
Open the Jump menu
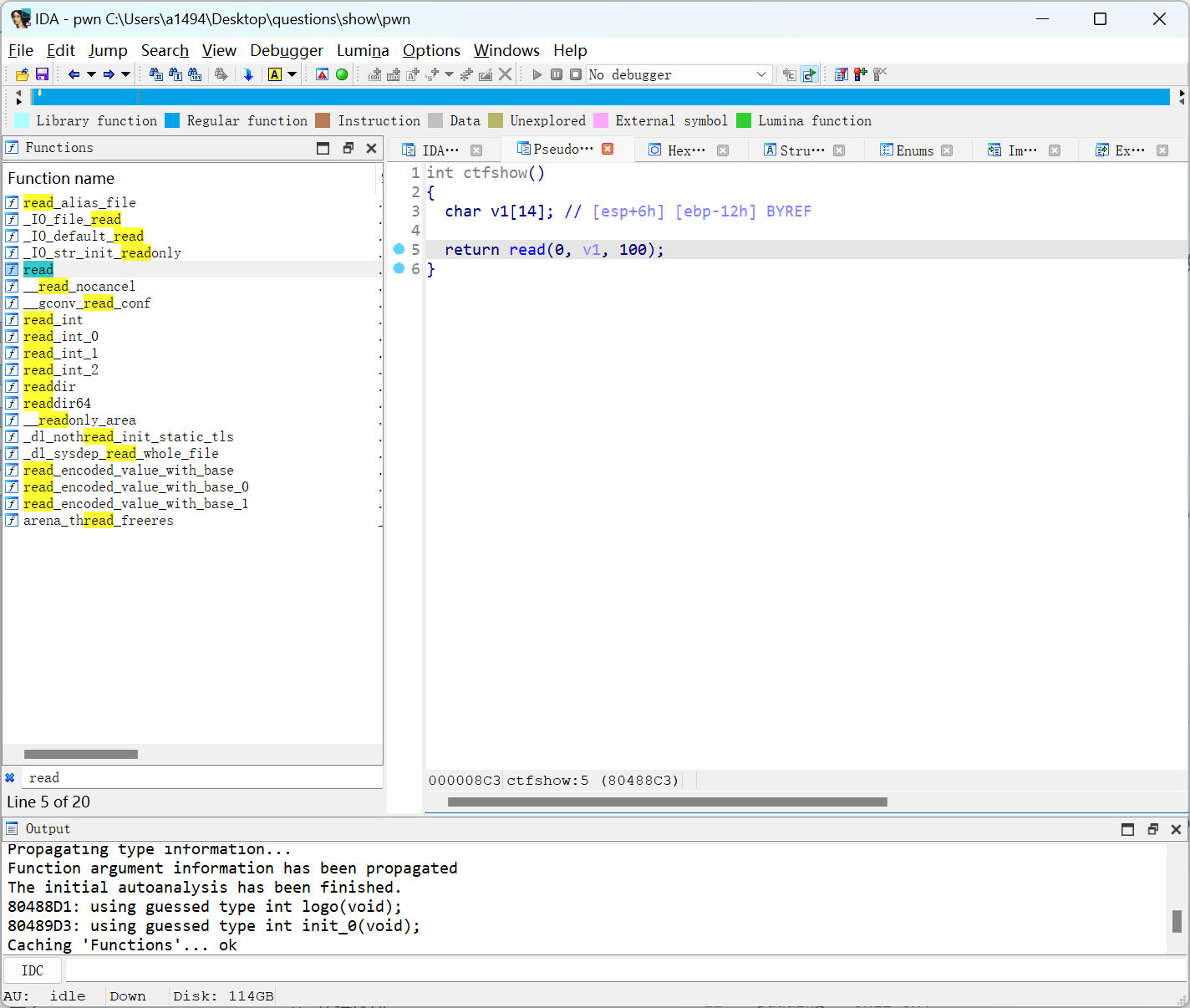pyautogui.click(x=108, y=50)
